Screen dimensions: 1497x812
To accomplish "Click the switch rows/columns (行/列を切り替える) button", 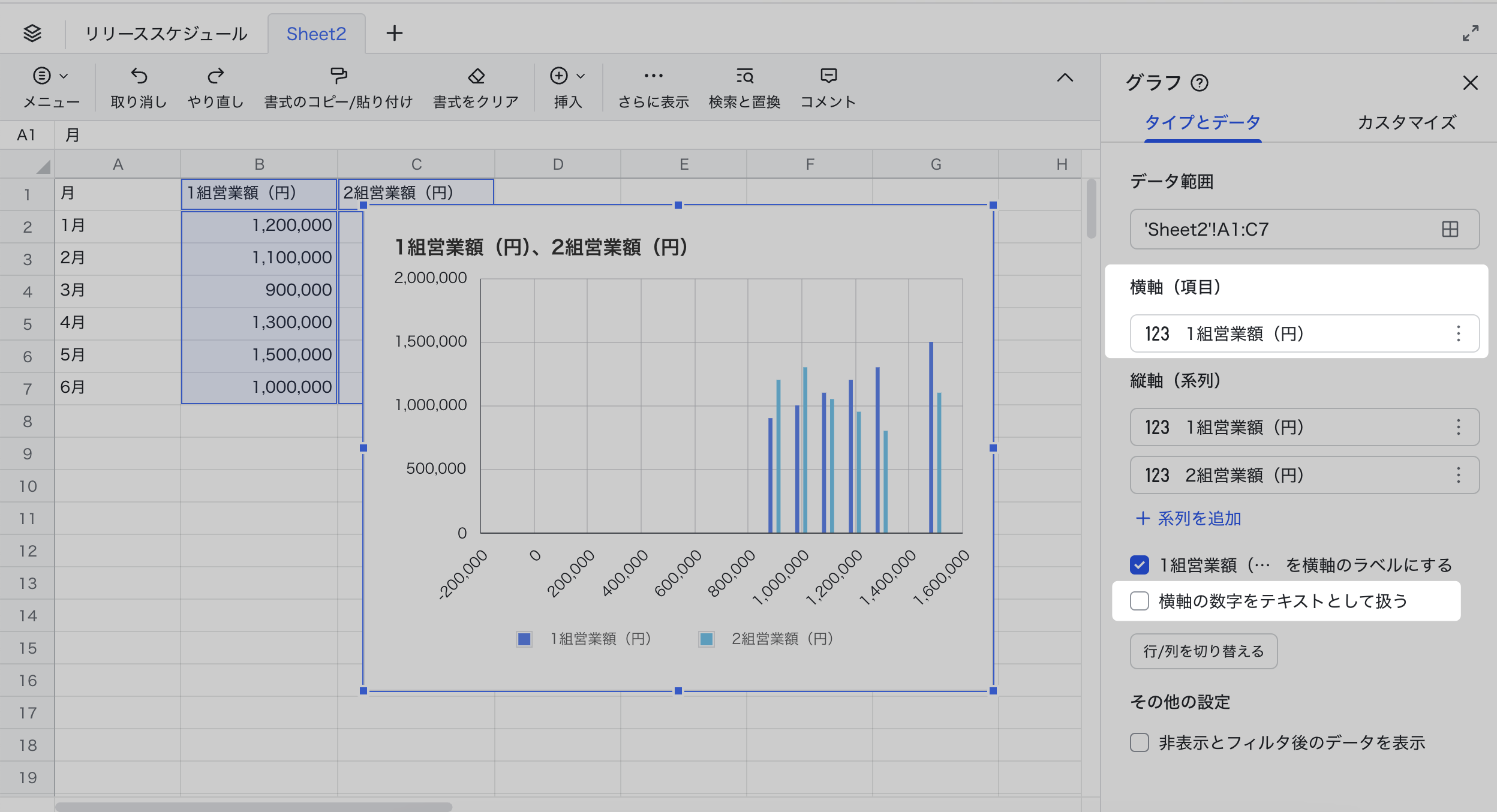I will click(1203, 651).
